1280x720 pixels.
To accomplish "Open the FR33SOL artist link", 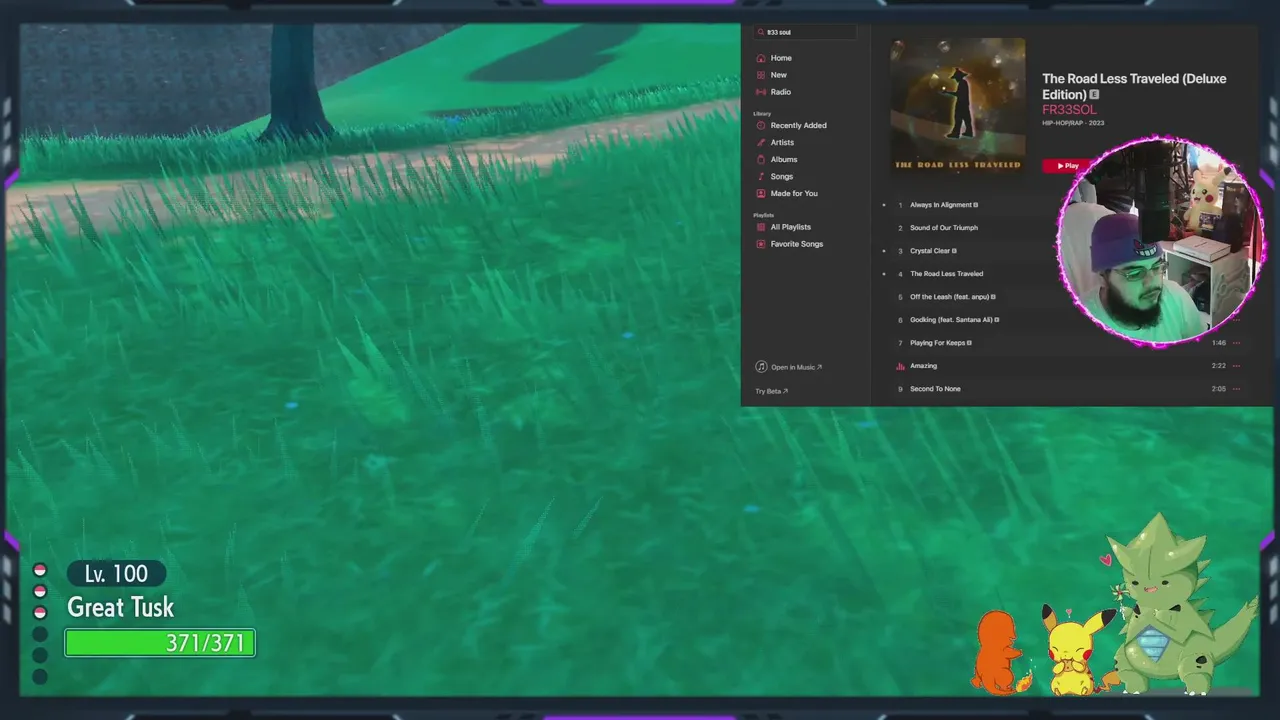I will click(1069, 110).
